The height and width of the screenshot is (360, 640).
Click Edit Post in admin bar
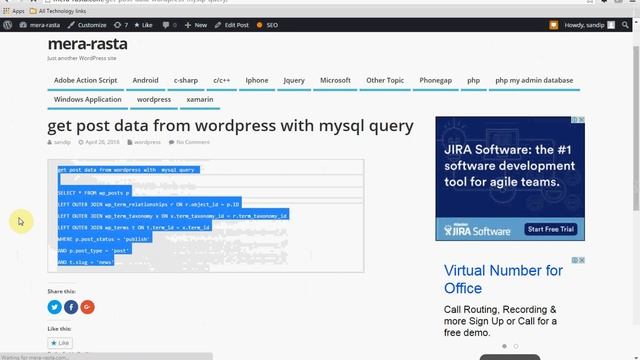[x=231, y=25]
